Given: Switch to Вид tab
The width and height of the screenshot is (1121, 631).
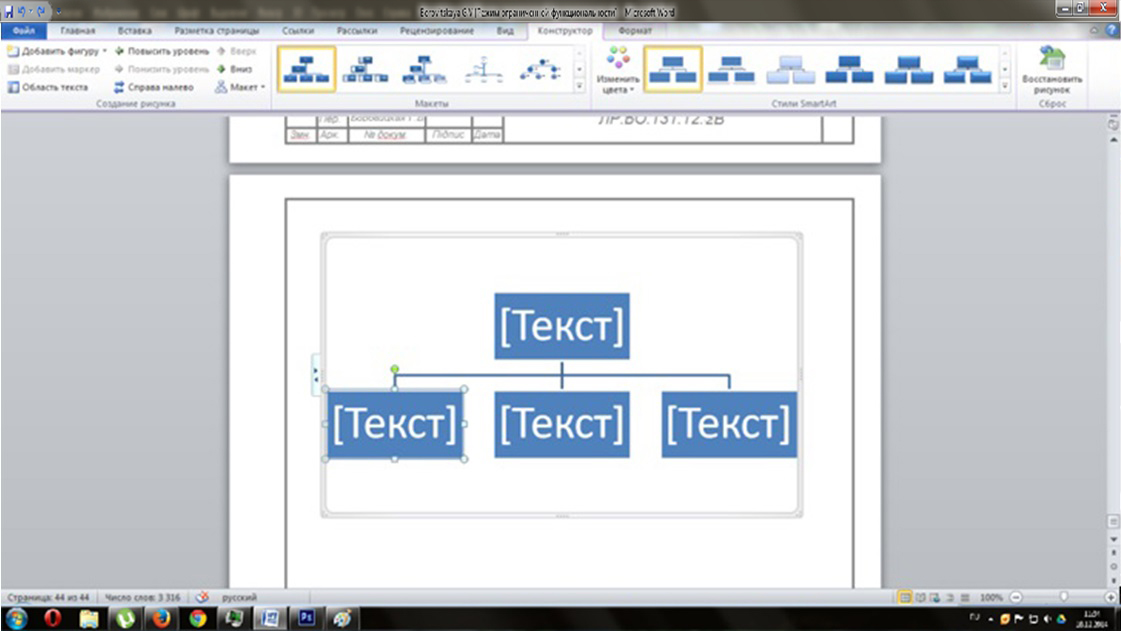Looking at the screenshot, I should point(505,31).
